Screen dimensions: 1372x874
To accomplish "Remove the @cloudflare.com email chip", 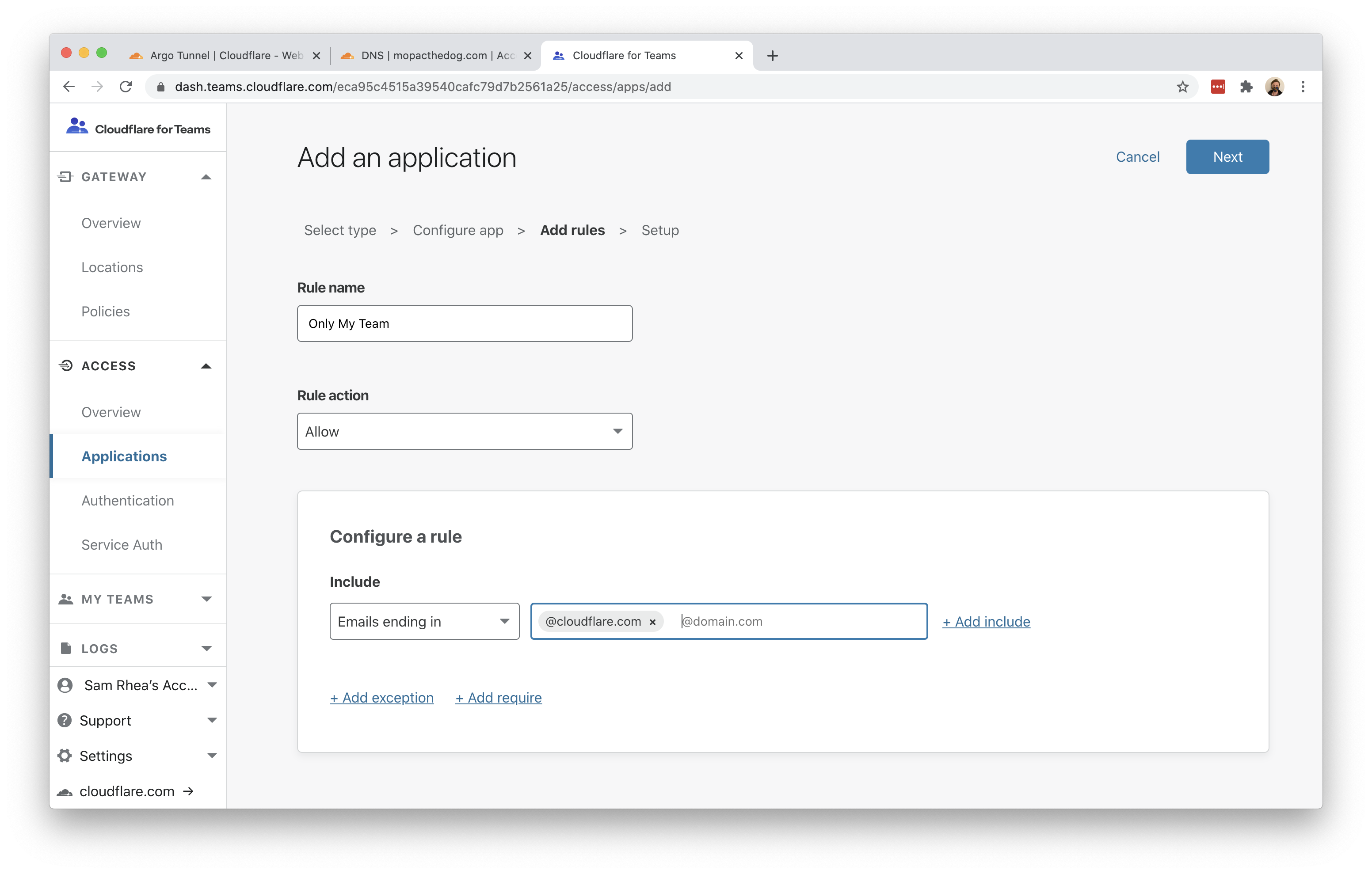I will [652, 622].
